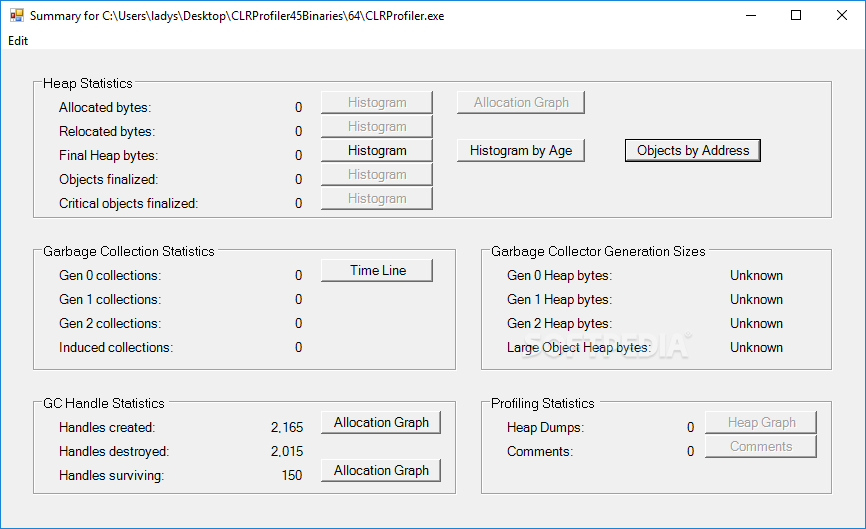
Task: Click the Handles surviving value 150
Action: click(292, 475)
